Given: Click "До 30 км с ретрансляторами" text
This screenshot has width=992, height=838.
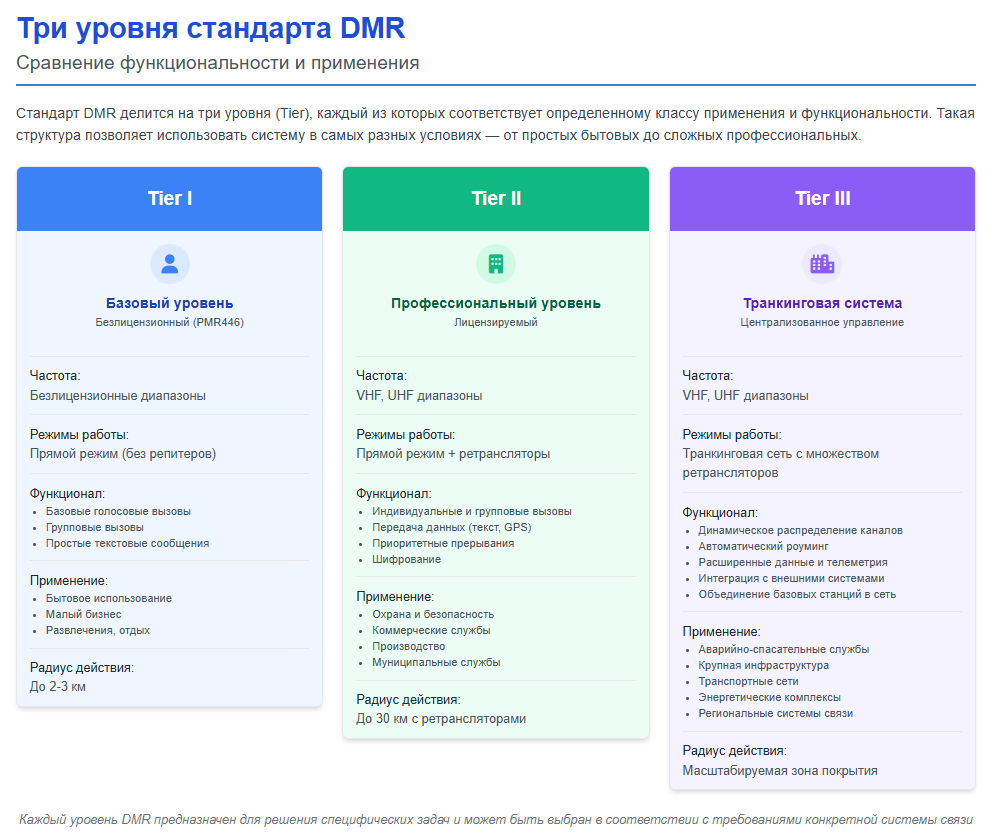Looking at the screenshot, I should point(440,719).
